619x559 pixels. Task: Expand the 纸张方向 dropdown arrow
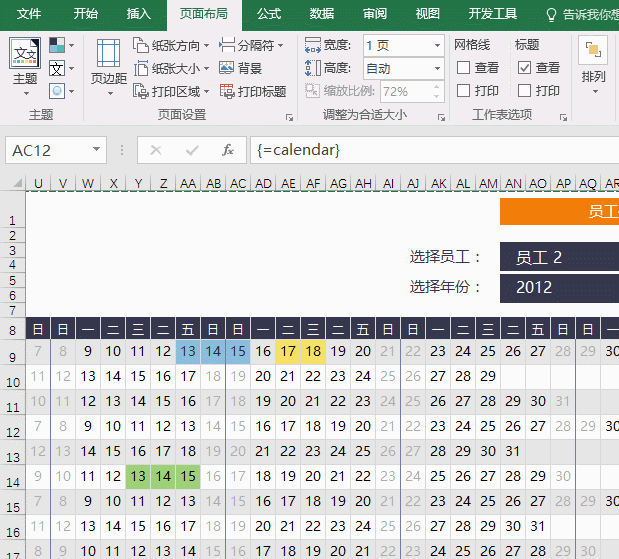[206, 46]
